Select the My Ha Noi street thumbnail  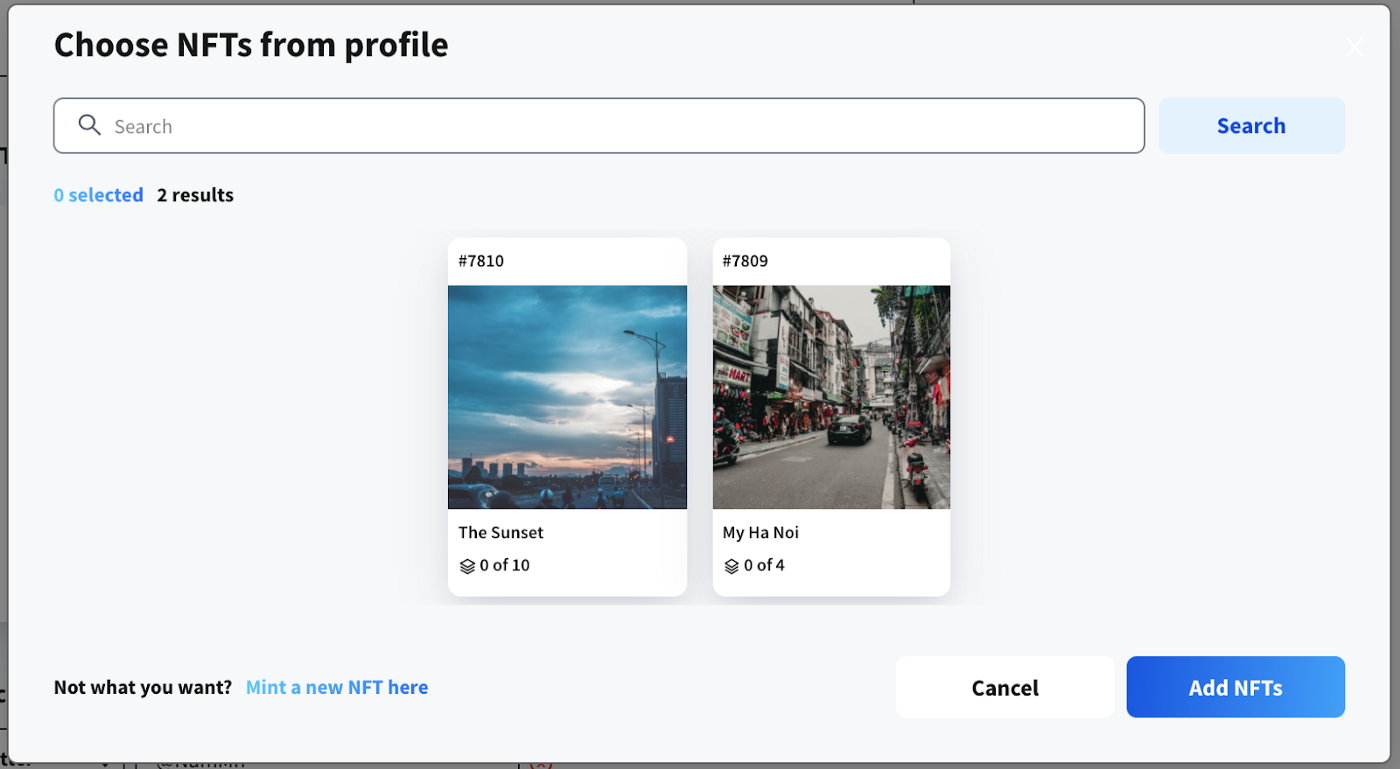pyautogui.click(x=831, y=397)
